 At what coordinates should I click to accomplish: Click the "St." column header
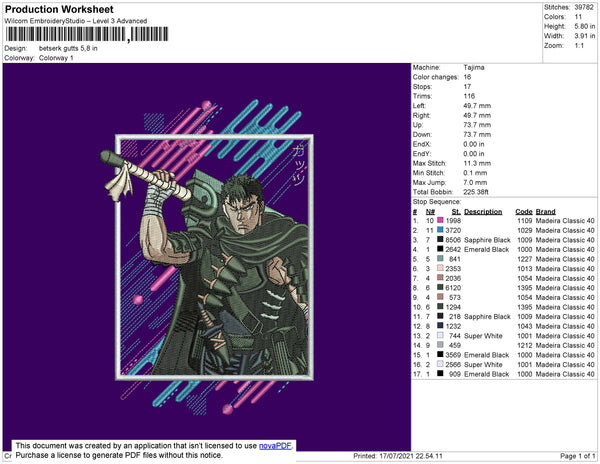pyautogui.click(x=456, y=212)
